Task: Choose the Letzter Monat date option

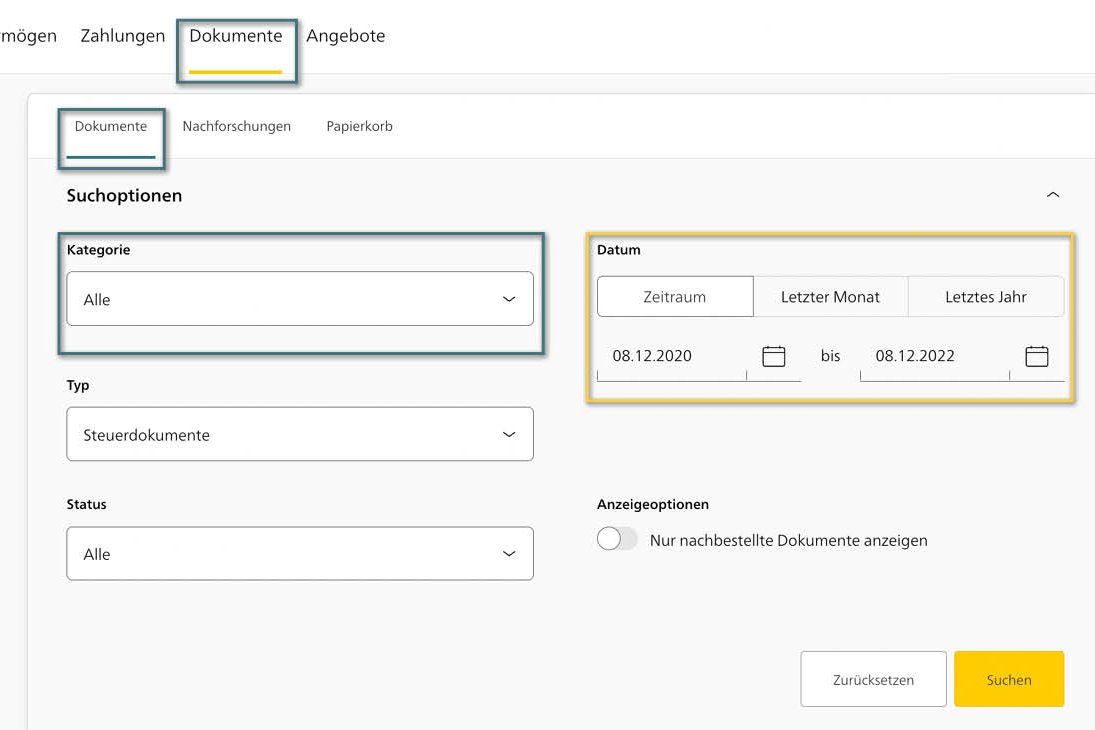Action: point(830,297)
